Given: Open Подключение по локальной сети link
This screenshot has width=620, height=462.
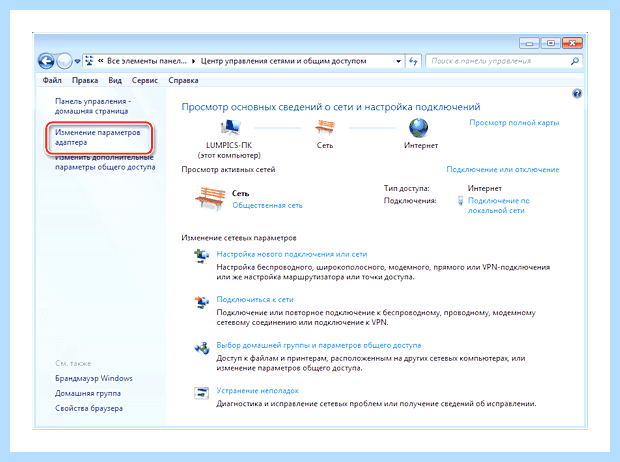Looking at the screenshot, I should tap(499, 206).
